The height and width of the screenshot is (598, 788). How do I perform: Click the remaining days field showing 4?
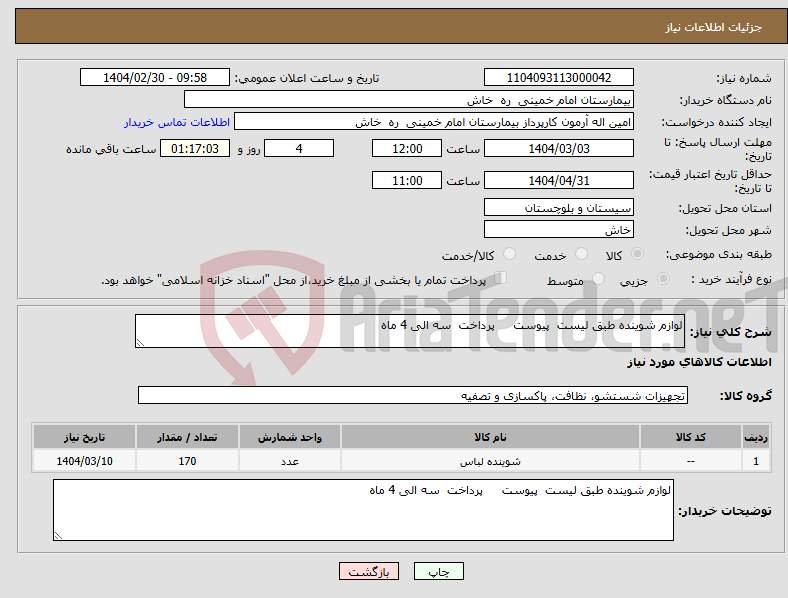tap(299, 148)
